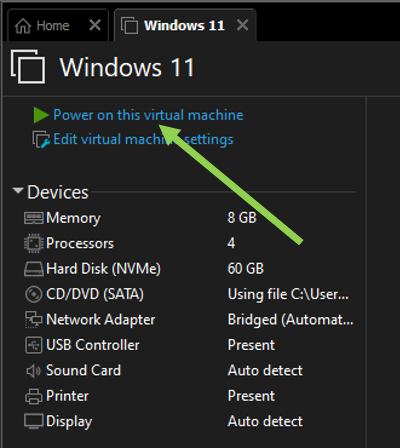Click the Display Auto detect value

click(265, 422)
